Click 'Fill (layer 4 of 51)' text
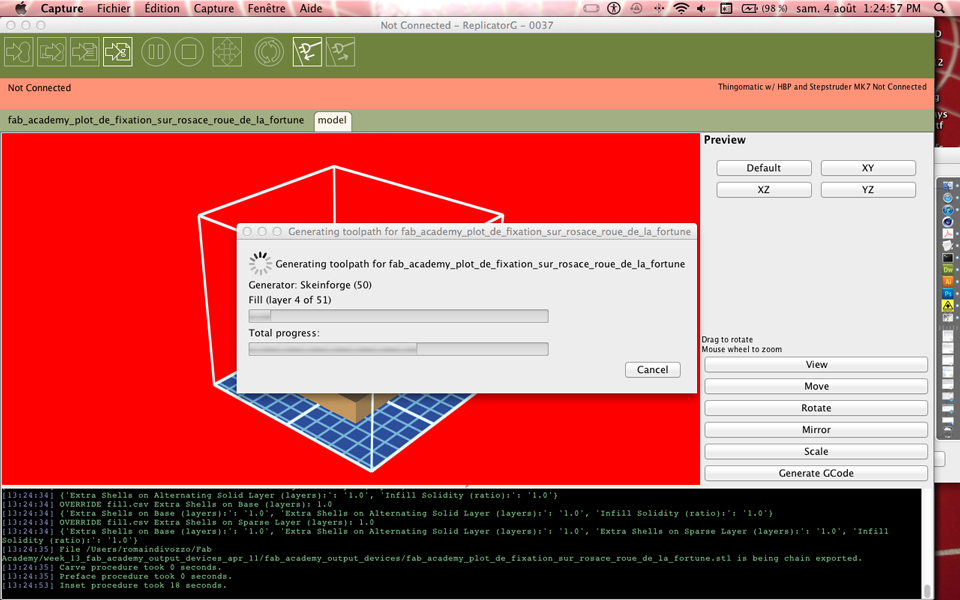 pos(290,300)
